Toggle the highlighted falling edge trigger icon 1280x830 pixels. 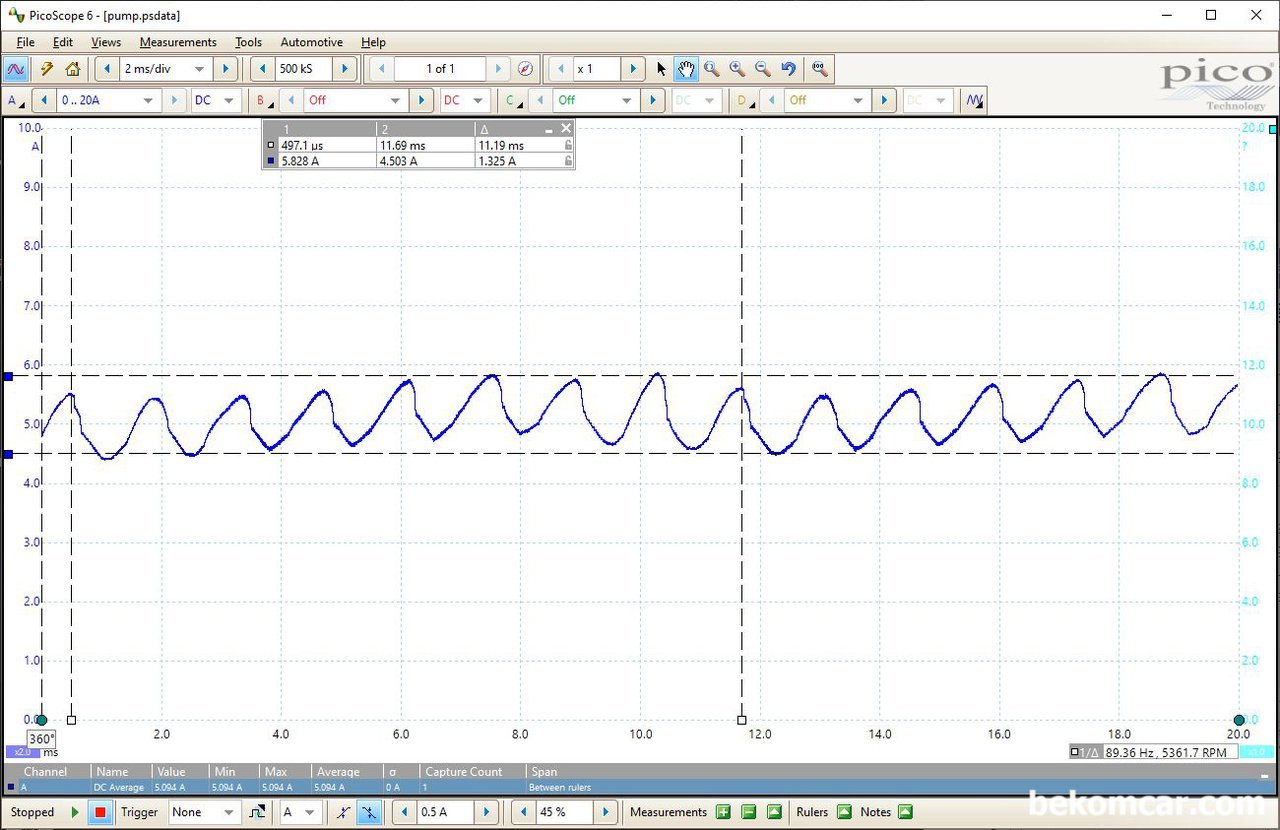click(368, 812)
